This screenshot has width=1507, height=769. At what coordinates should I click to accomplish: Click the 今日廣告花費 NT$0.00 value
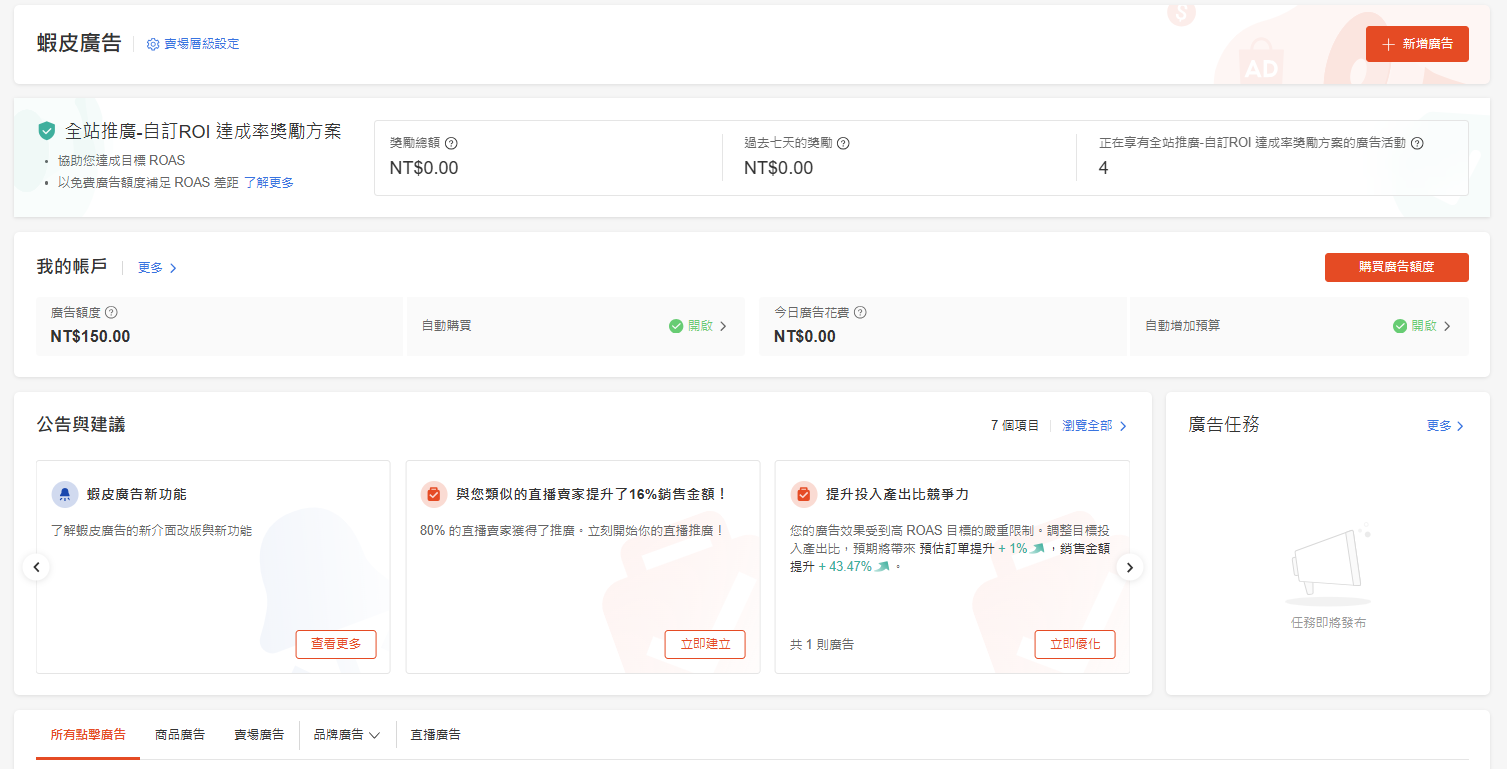click(x=805, y=336)
